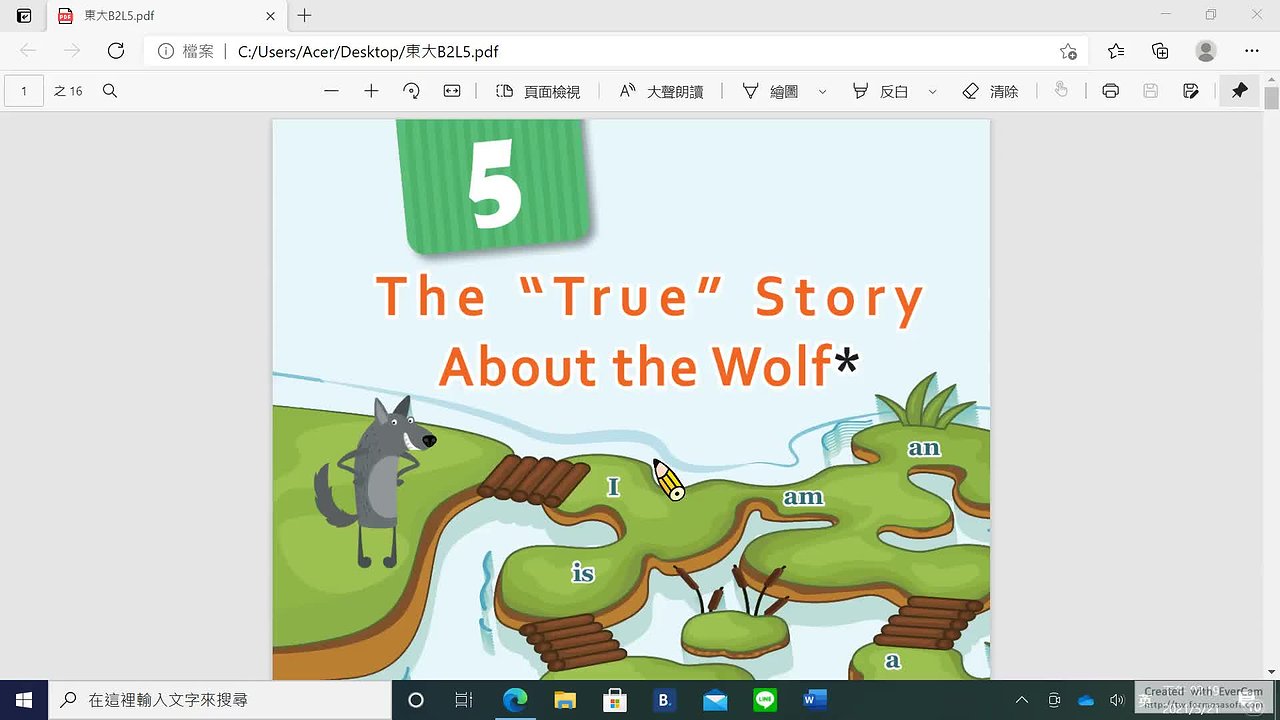
Task: Unpin the PDF toolbar
Action: tap(1240, 91)
